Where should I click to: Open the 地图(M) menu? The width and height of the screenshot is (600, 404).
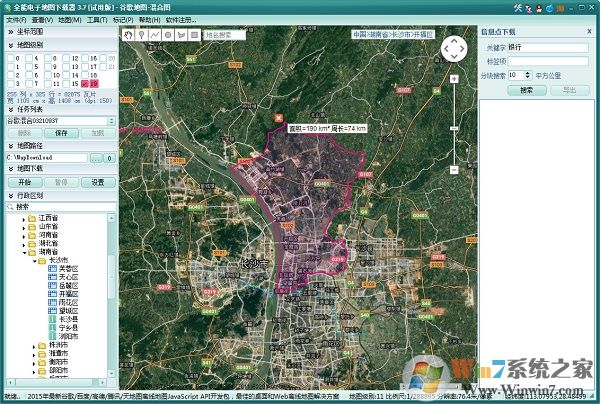pos(71,19)
